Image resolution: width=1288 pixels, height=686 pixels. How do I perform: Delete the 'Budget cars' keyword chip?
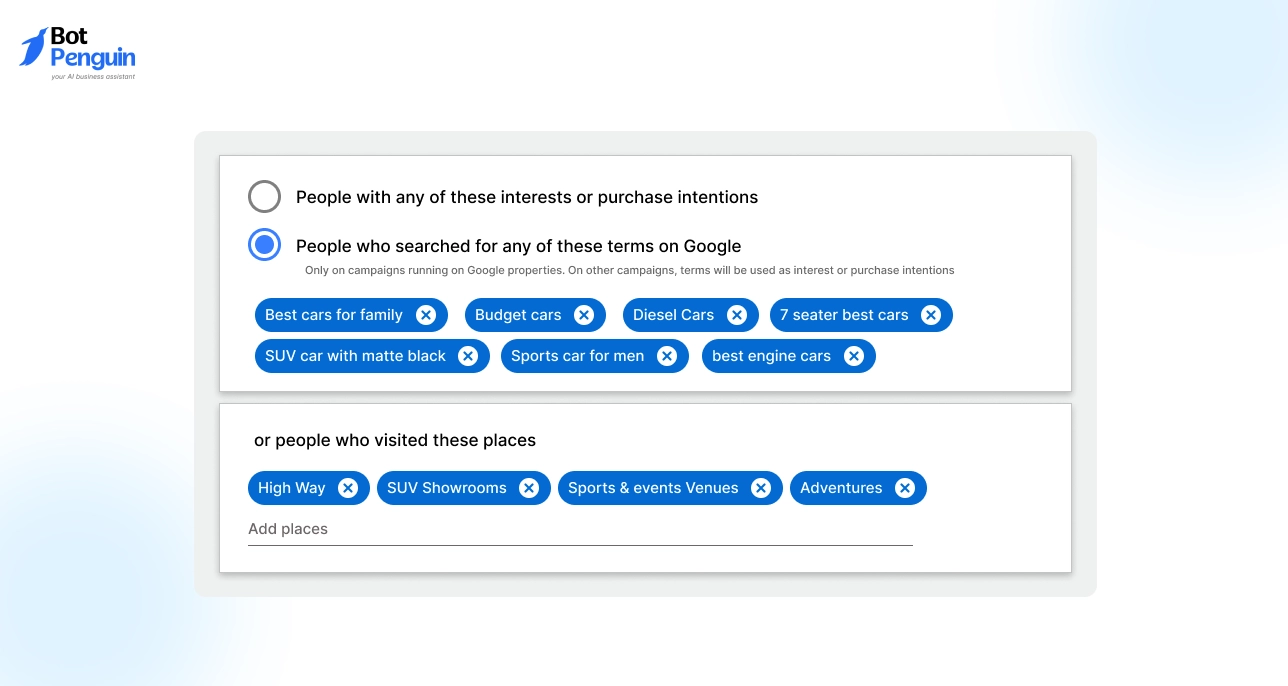[x=584, y=314]
